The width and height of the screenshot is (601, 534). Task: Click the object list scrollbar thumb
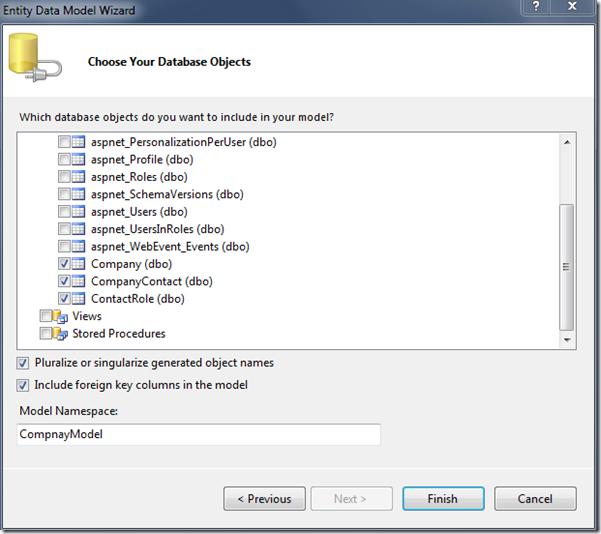tap(567, 267)
